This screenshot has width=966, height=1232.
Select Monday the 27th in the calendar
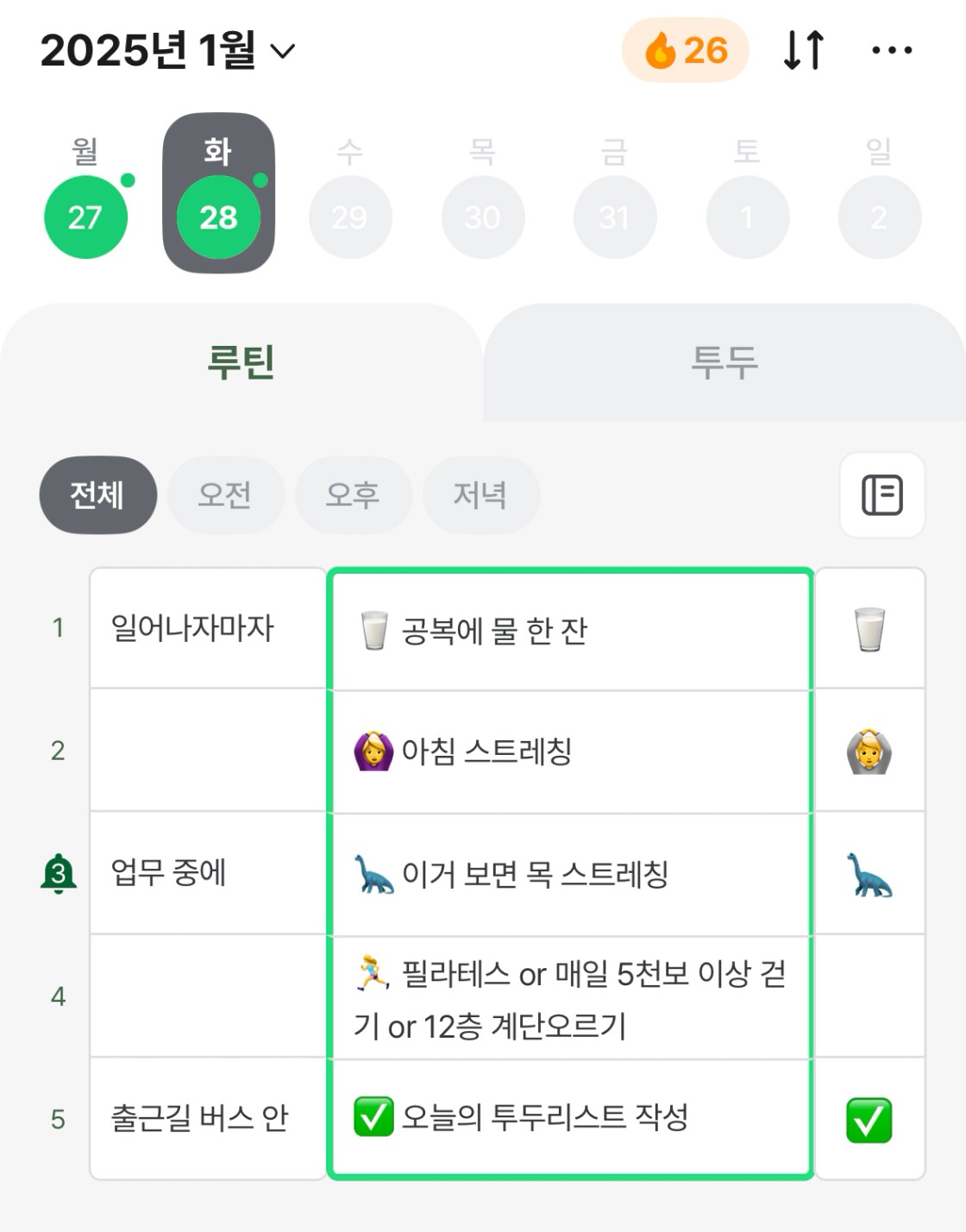85,217
